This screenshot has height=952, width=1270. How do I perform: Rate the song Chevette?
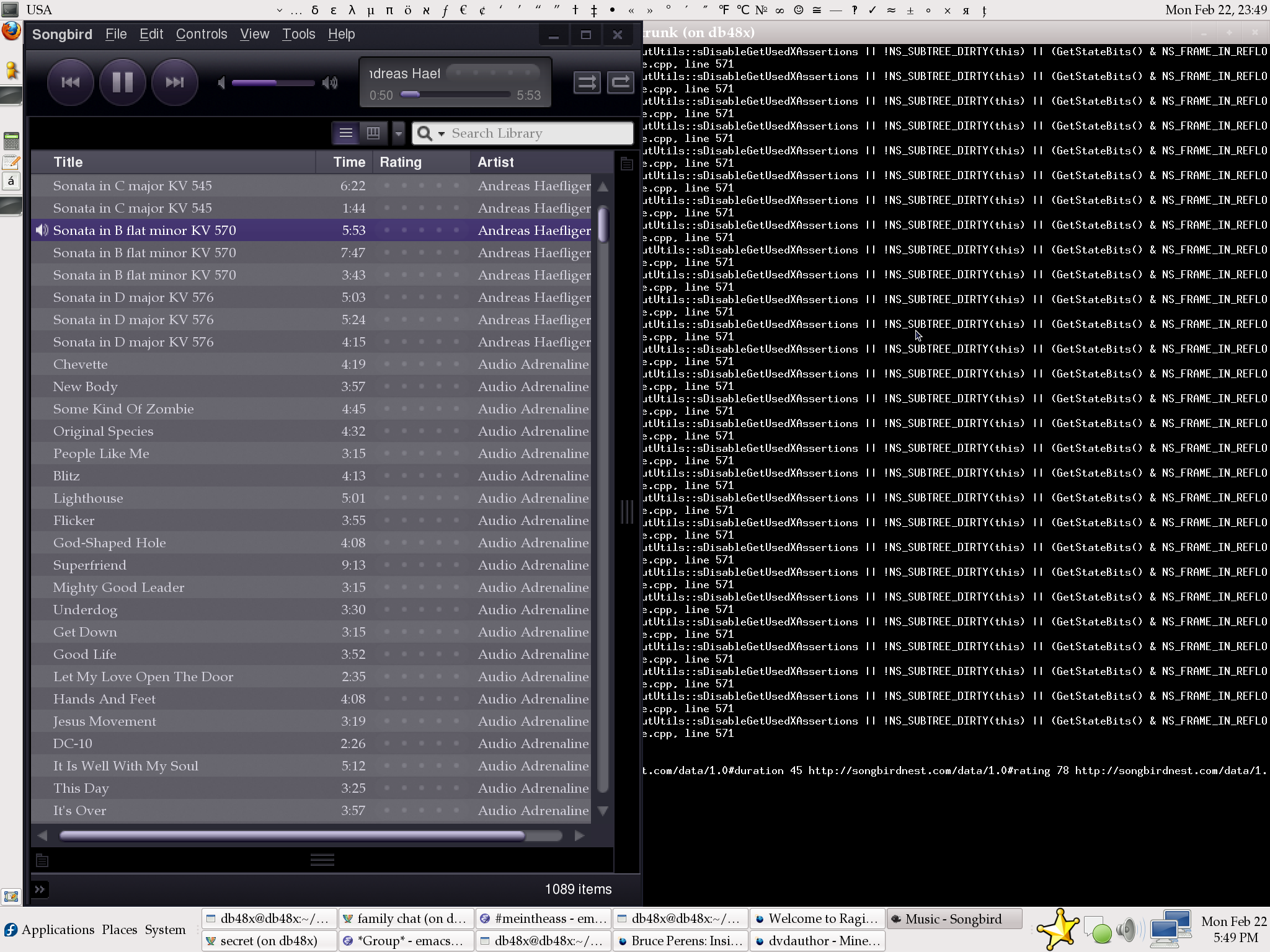(422, 364)
